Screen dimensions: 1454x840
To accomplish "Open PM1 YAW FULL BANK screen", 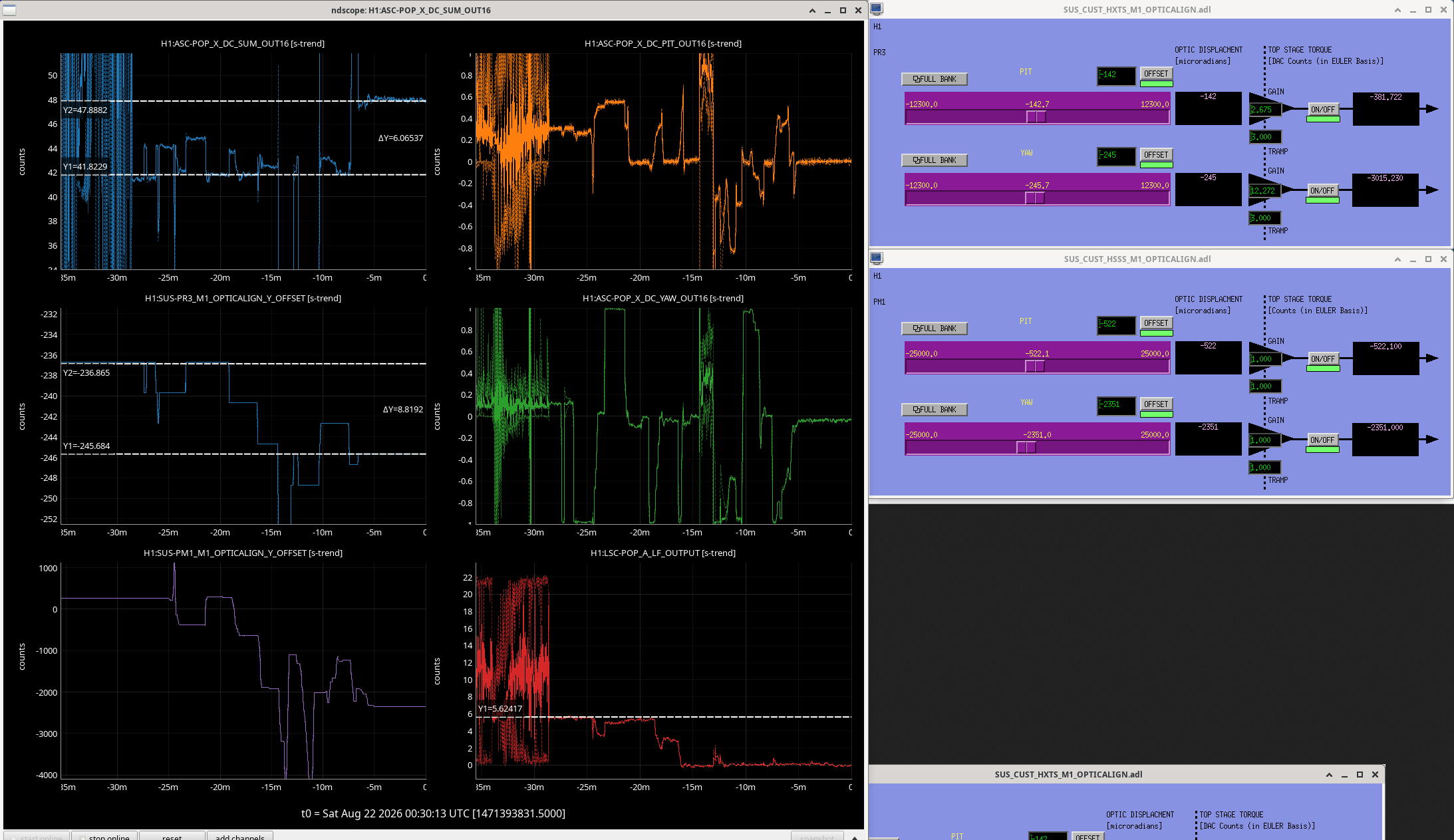I will coord(934,410).
